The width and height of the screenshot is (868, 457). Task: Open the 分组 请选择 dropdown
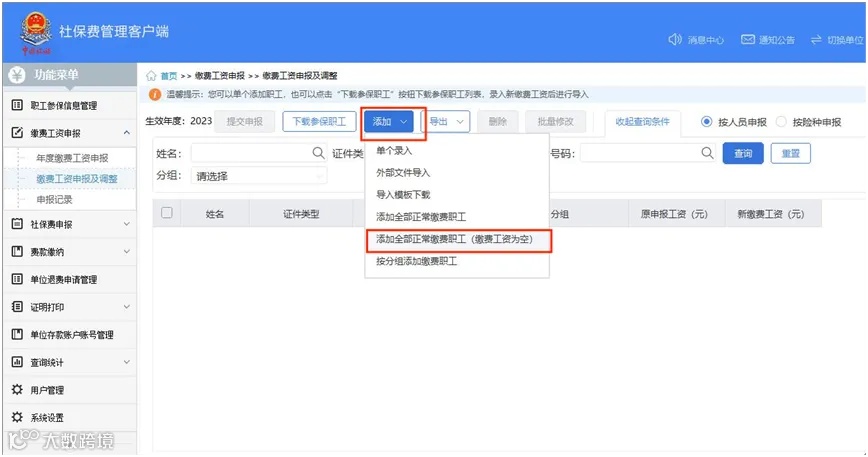259,176
